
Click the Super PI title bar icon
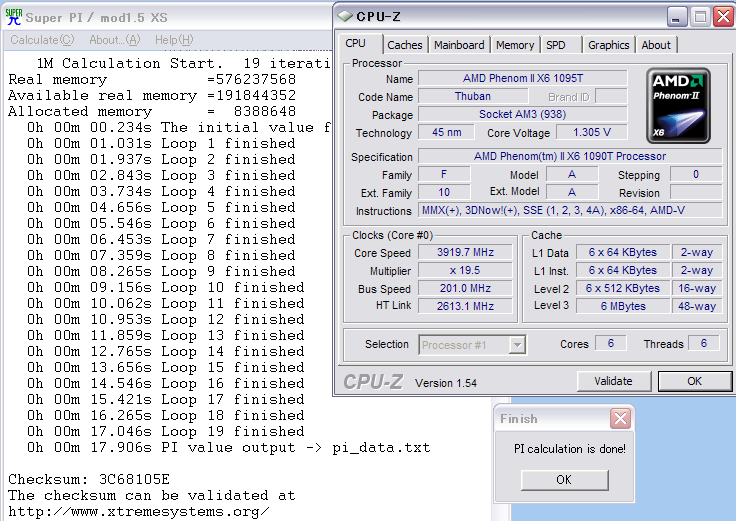tap(14, 17)
